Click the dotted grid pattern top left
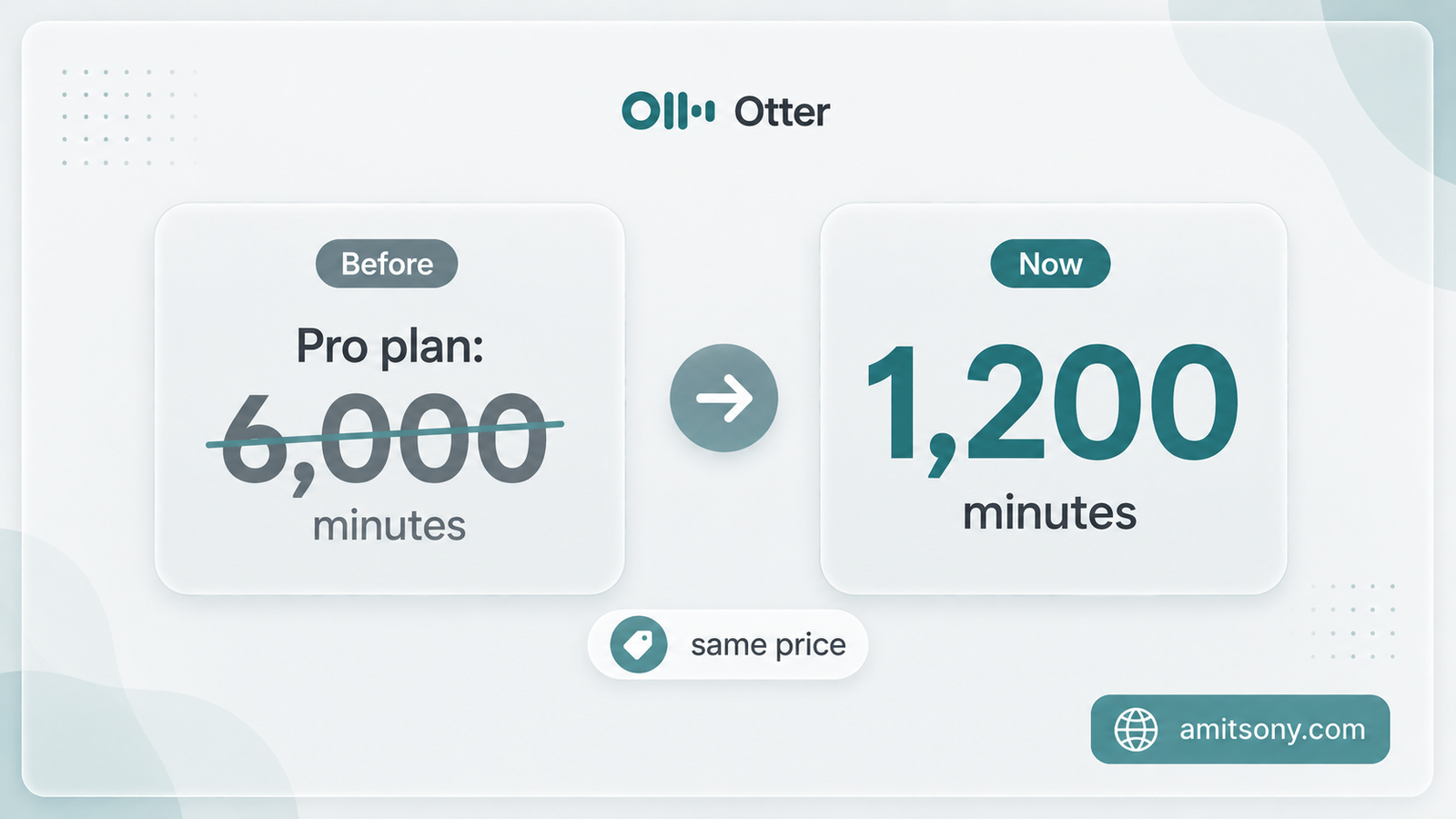This screenshot has height=819, width=1456. (x=127, y=116)
